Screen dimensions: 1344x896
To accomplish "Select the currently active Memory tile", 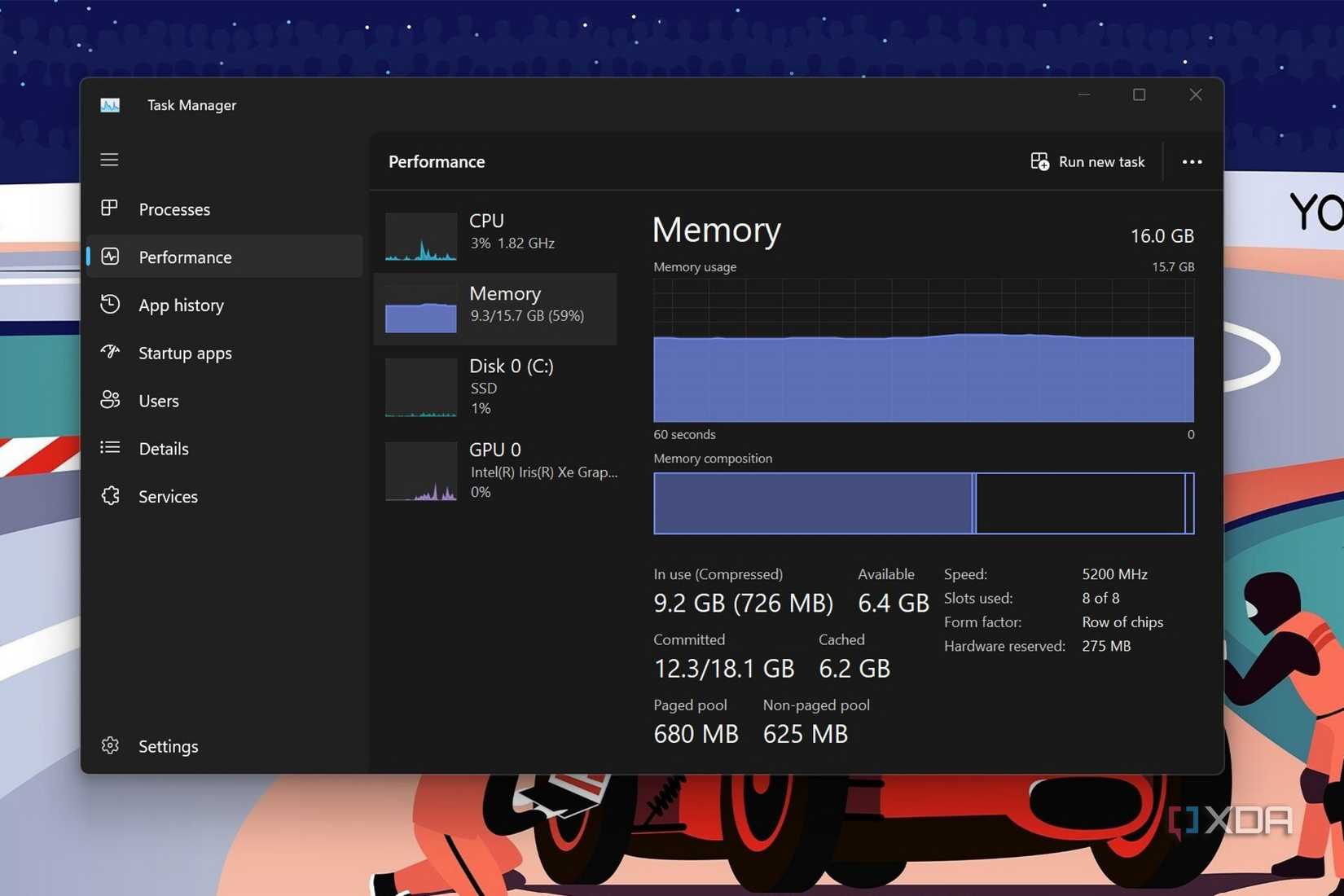I will [497, 308].
